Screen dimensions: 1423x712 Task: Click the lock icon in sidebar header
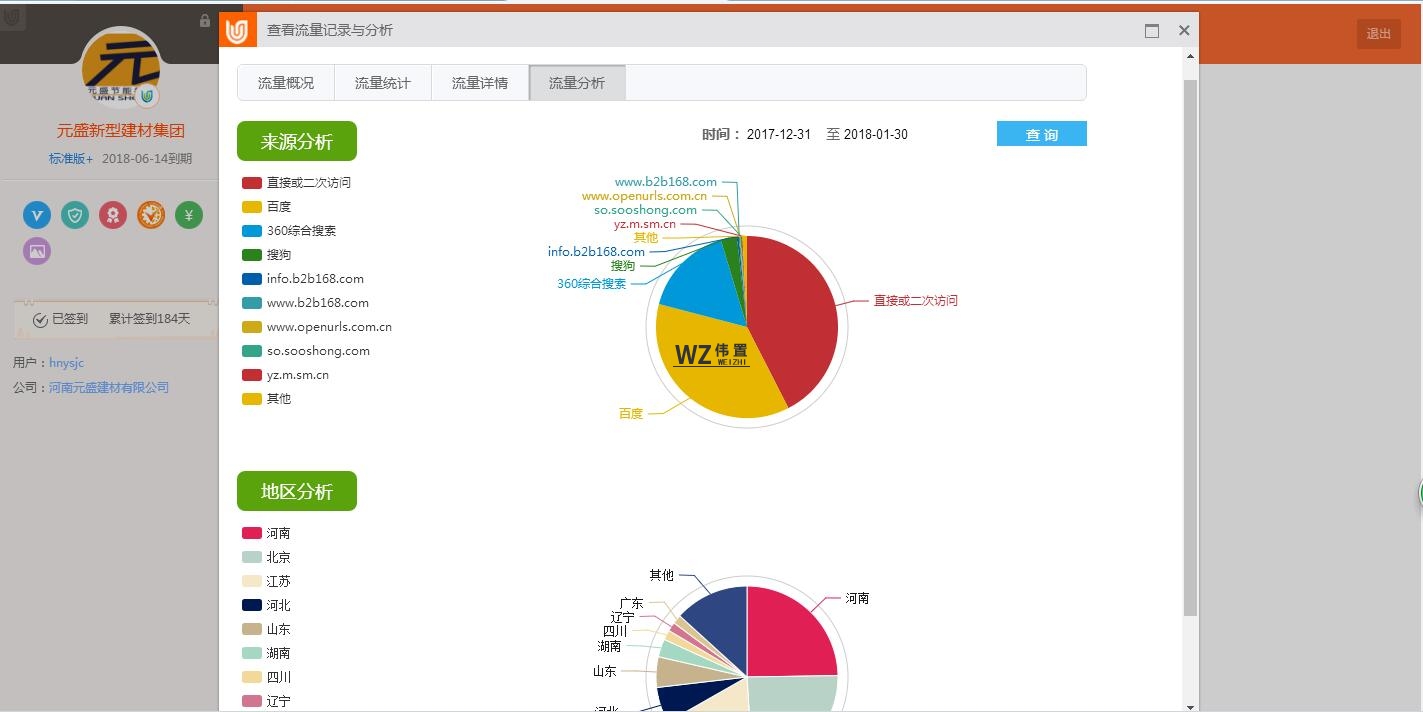[x=205, y=21]
